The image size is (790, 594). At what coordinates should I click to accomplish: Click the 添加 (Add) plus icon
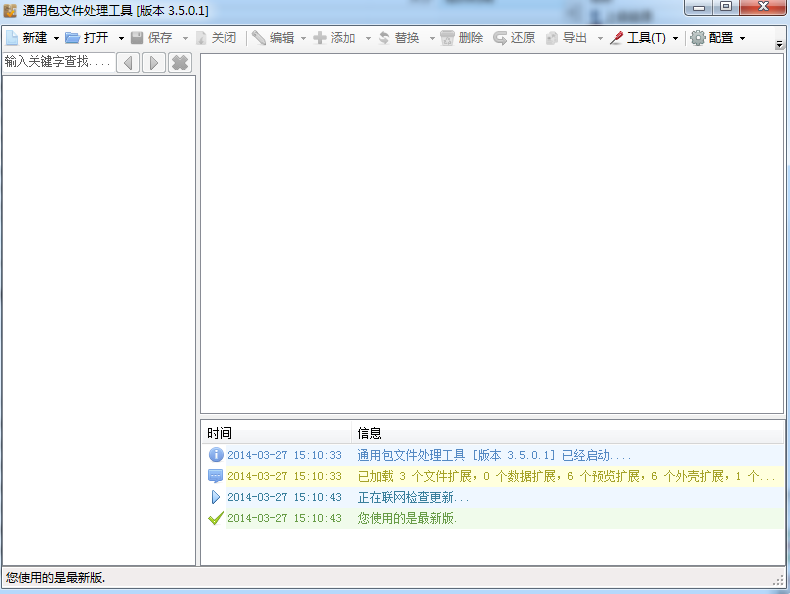(319, 38)
